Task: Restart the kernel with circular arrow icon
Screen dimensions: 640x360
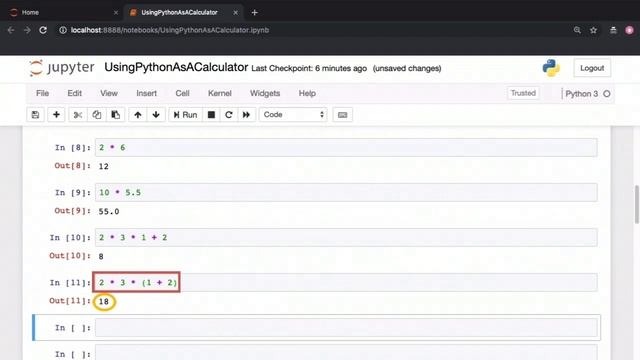Action: click(x=229, y=115)
